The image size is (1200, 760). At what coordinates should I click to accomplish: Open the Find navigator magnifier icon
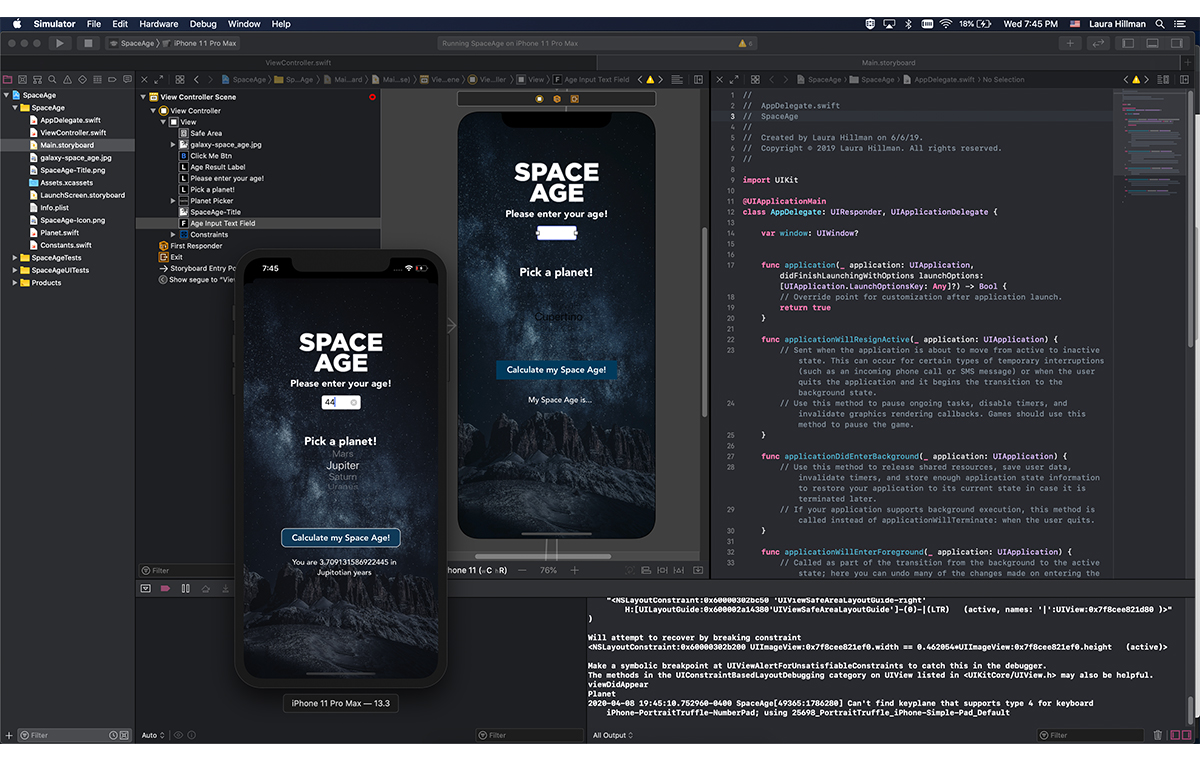click(x=52, y=79)
